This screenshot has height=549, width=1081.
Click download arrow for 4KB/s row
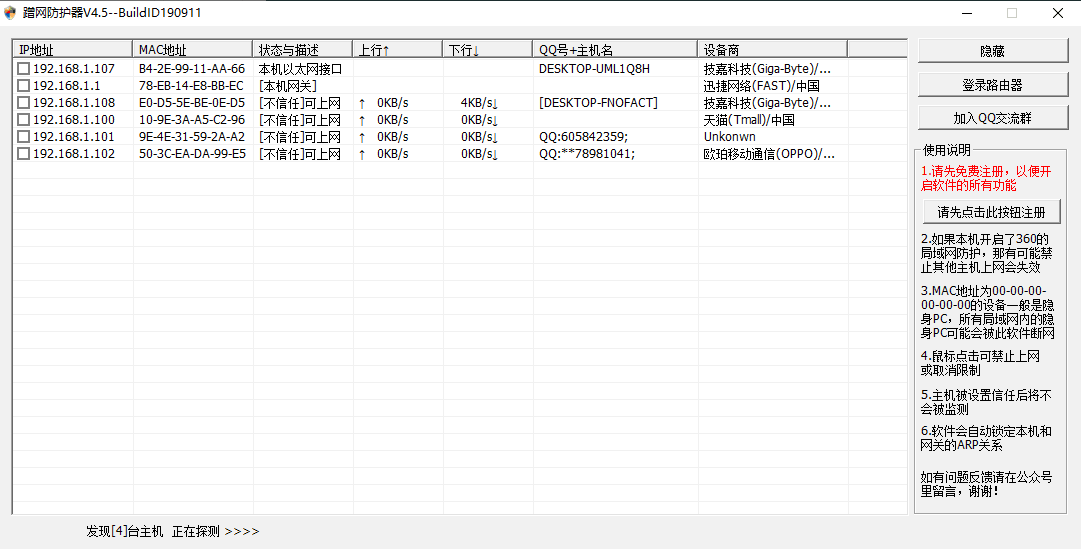[x=494, y=103]
